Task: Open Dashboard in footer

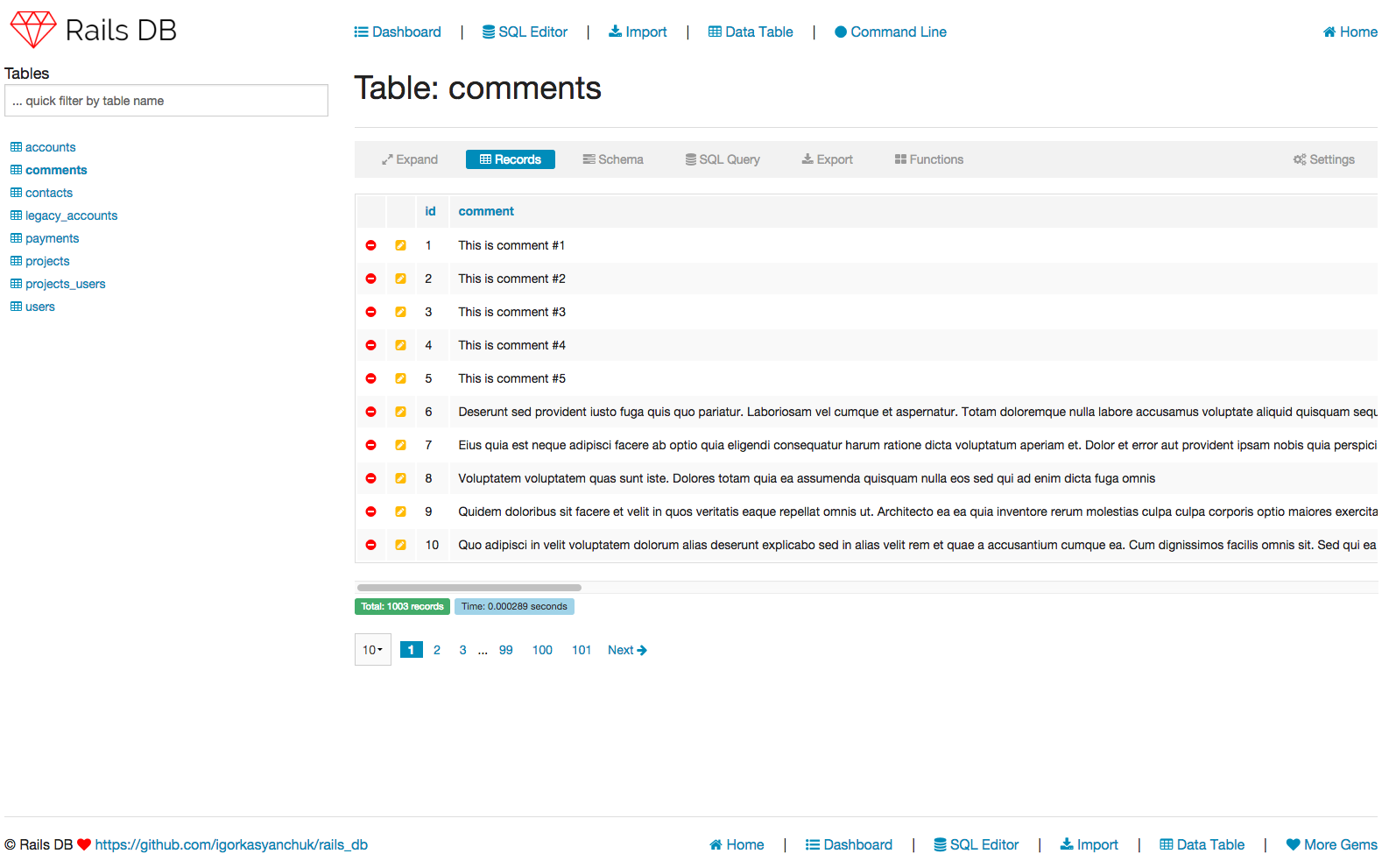Action: click(x=849, y=844)
